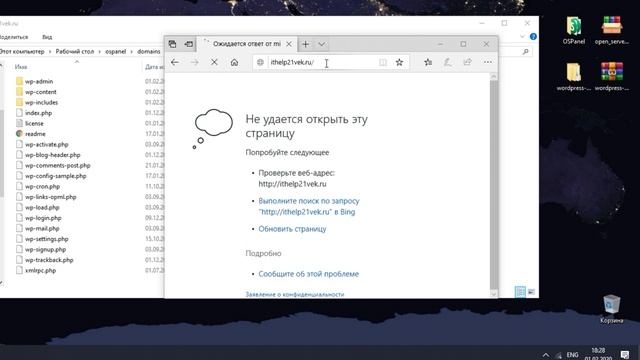The image size is (640, 360).
Task: Go back with the Edge back arrow
Action: (x=175, y=62)
